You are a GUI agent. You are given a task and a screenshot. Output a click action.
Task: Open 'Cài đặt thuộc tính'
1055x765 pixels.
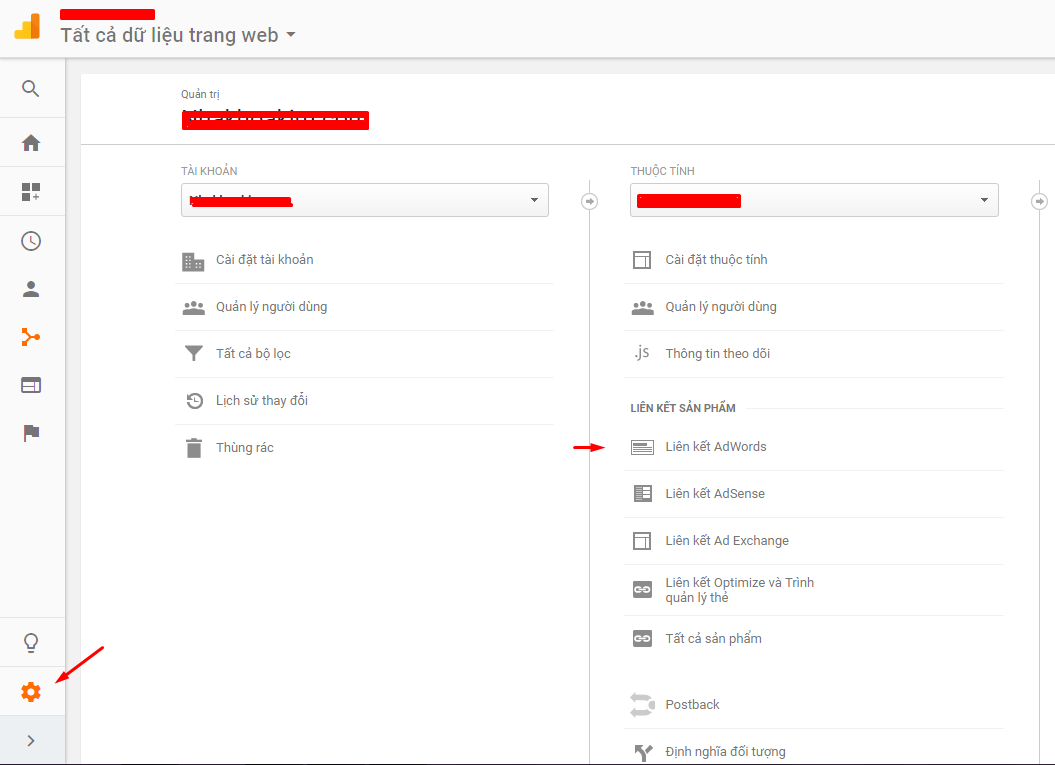716,260
